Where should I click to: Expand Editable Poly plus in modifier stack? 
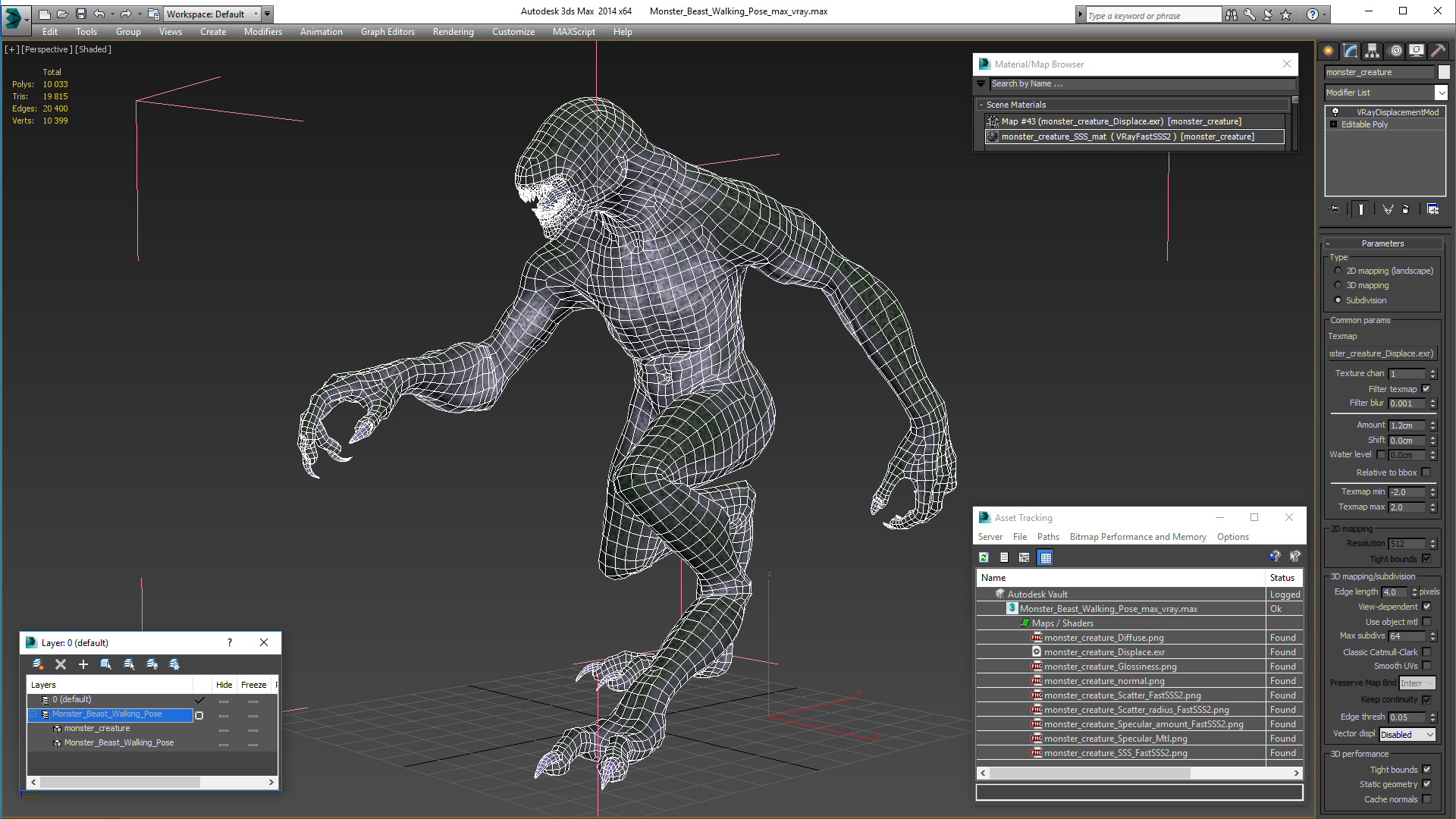1334,124
